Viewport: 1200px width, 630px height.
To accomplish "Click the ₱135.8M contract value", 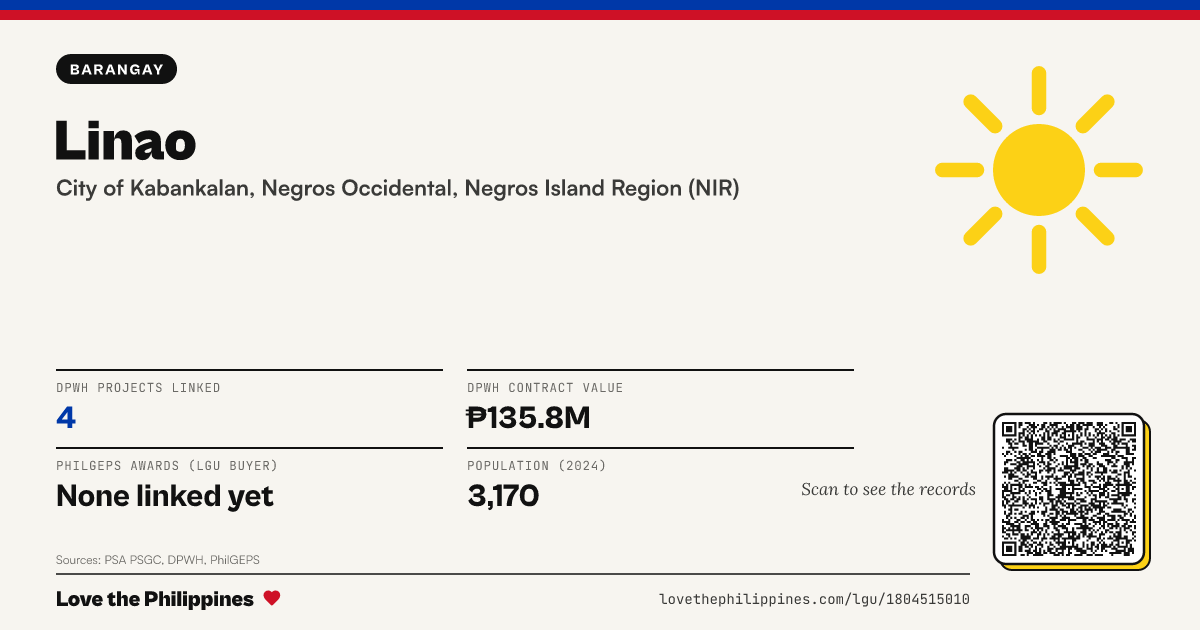I will 529,417.
